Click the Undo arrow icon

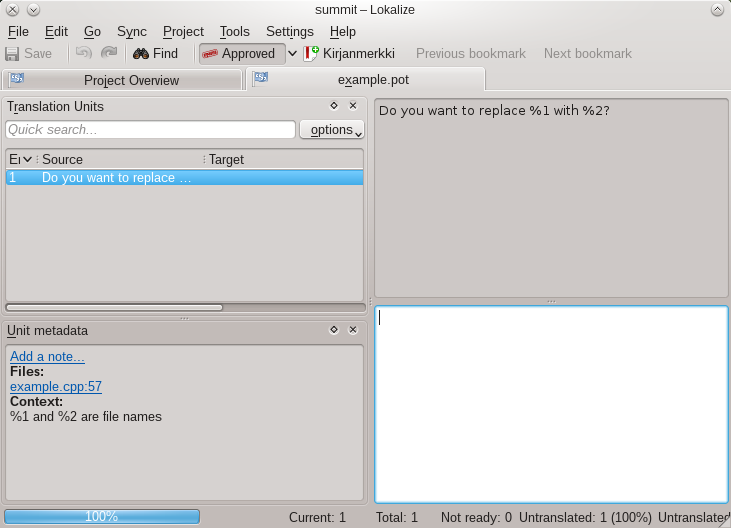(85, 54)
